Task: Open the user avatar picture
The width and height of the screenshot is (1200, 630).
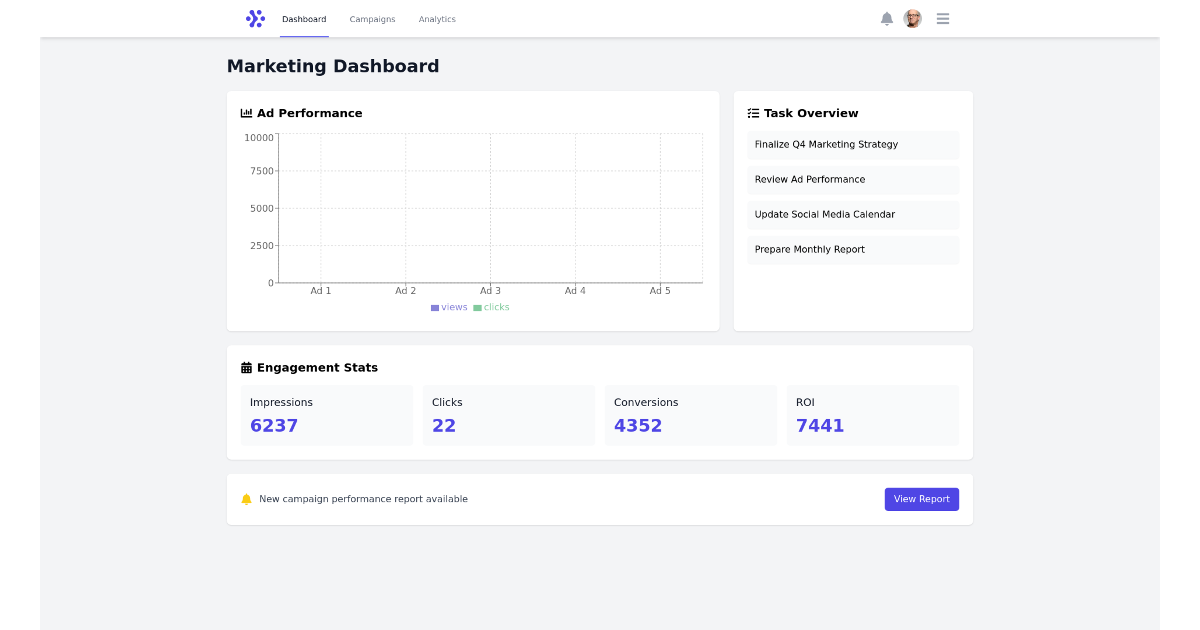Action: click(912, 18)
